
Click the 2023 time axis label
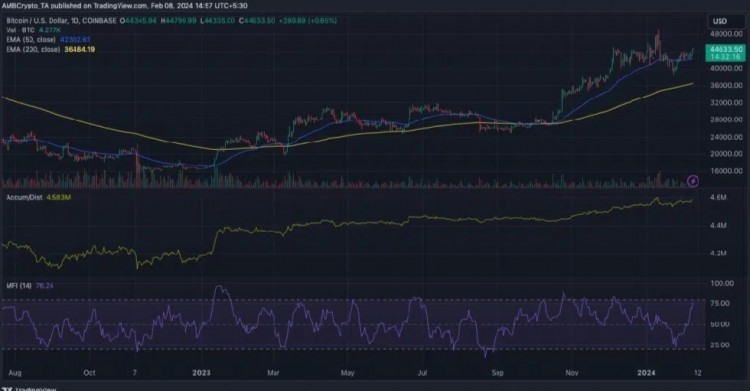[201, 373]
